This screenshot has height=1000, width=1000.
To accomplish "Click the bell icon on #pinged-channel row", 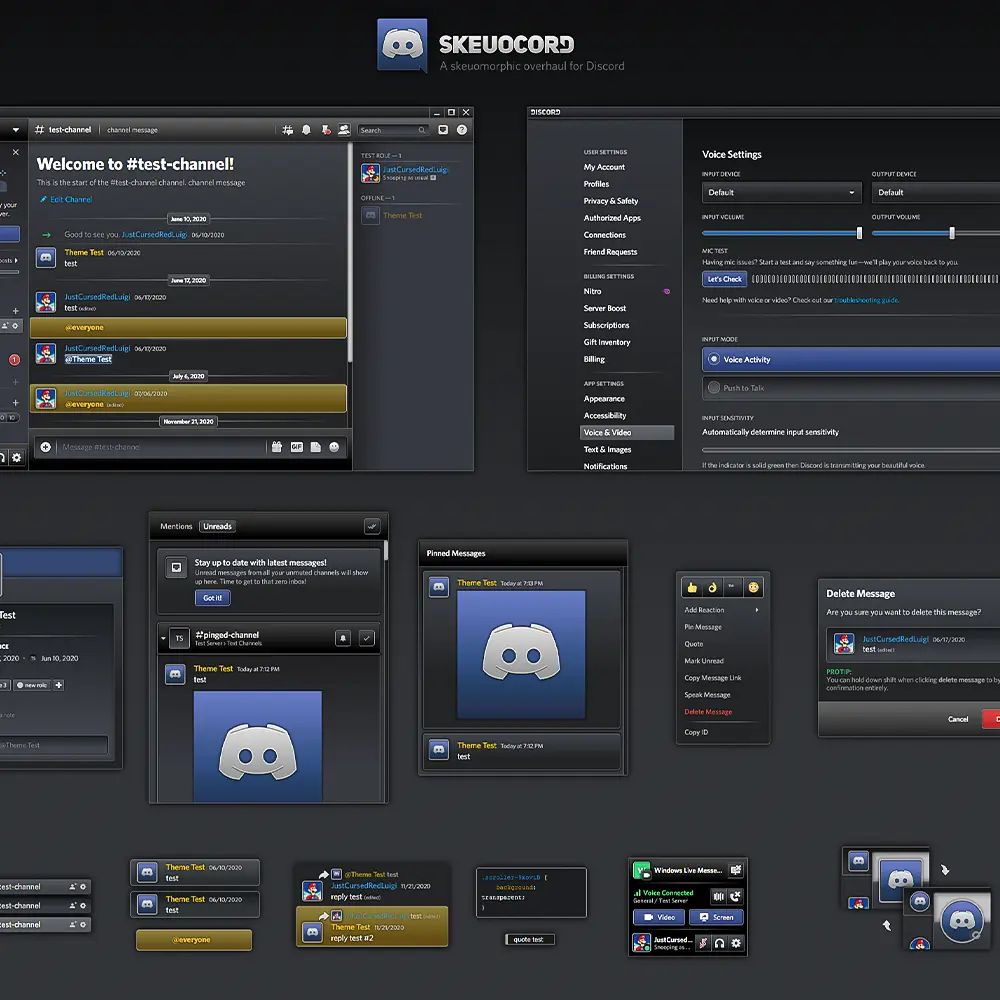I will [342, 638].
